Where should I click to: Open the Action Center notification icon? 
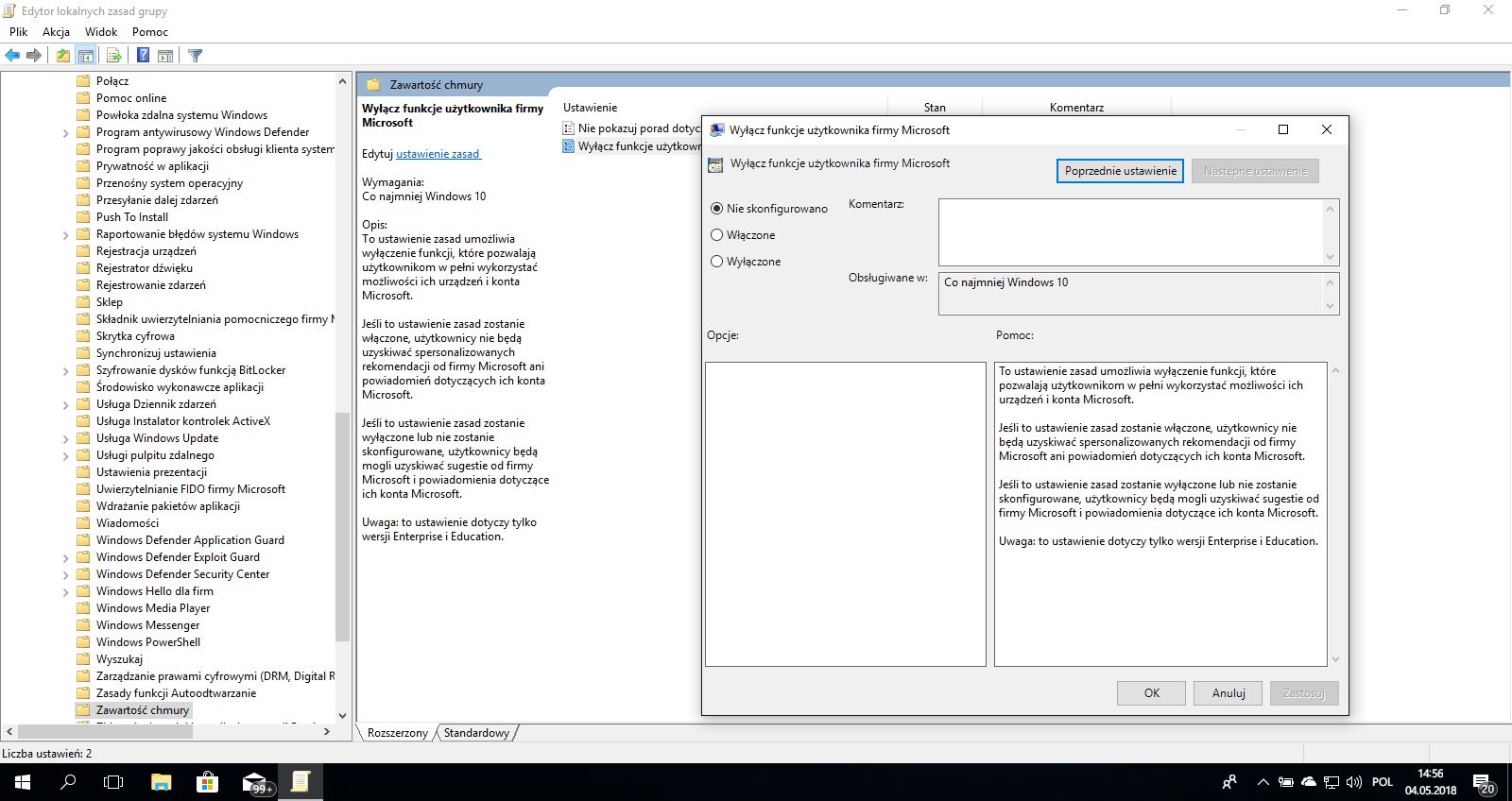(x=1483, y=782)
